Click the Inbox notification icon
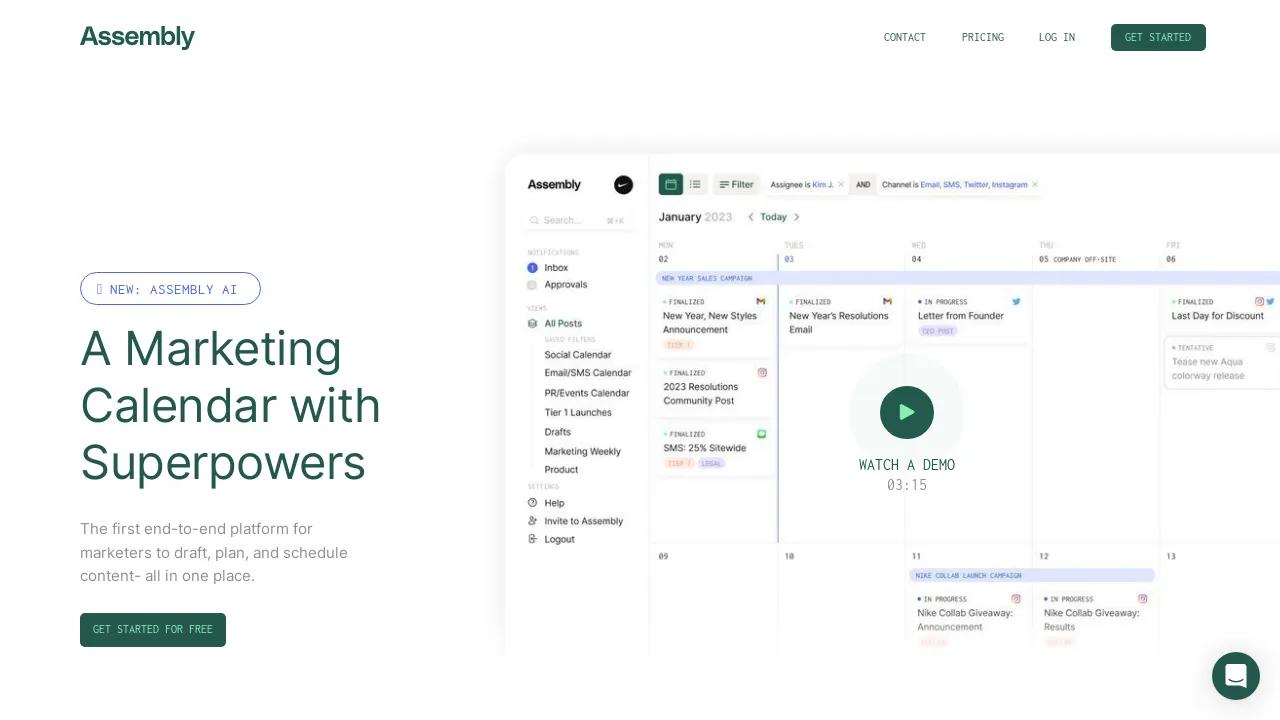The width and height of the screenshot is (1280, 720). click(532, 268)
